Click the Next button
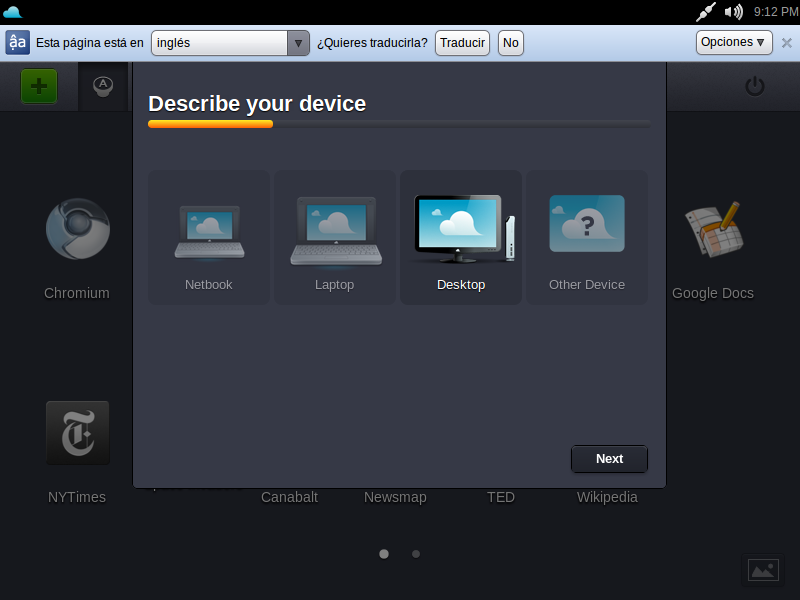Viewport: 800px width, 600px height. click(609, 459)
